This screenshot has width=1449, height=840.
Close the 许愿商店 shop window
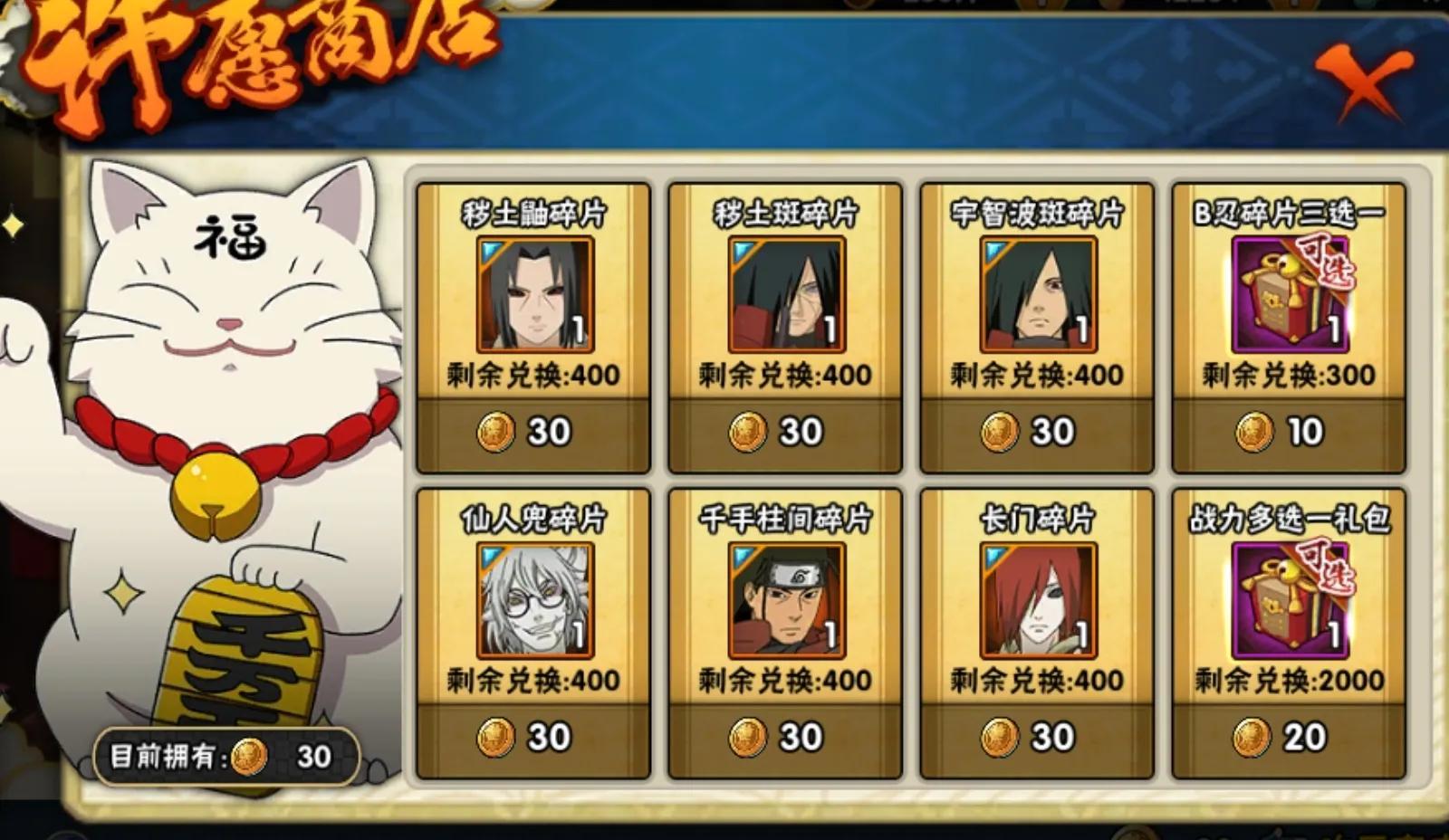(1365, 83)
